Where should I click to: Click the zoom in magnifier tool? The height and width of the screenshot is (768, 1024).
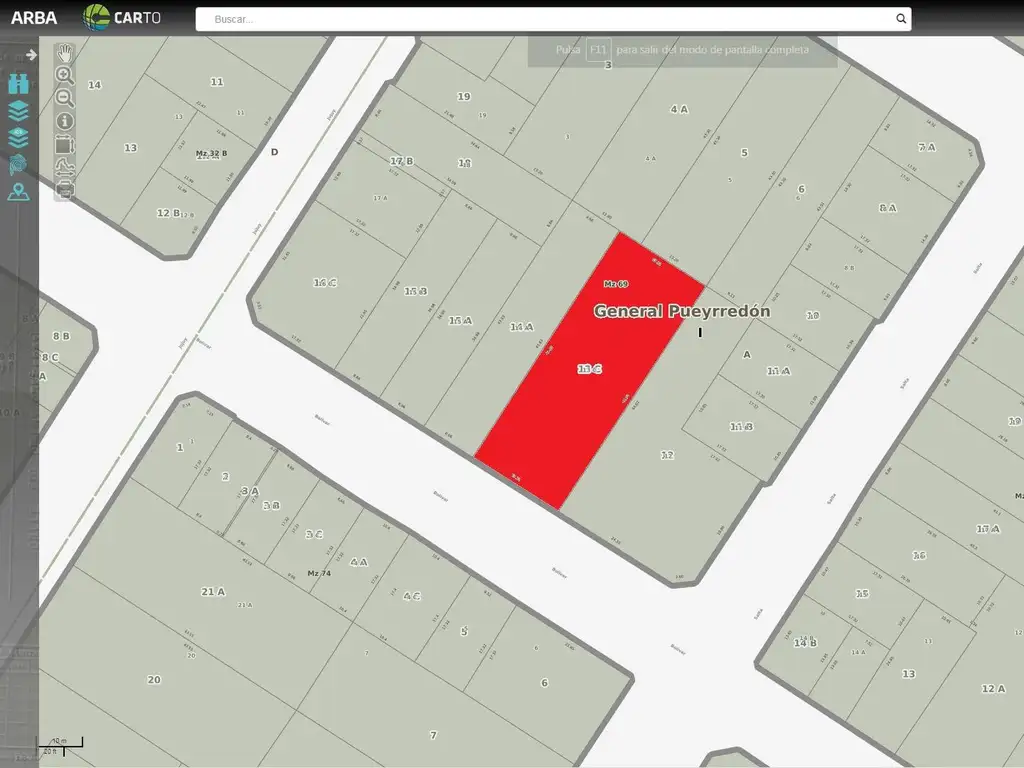65,75
